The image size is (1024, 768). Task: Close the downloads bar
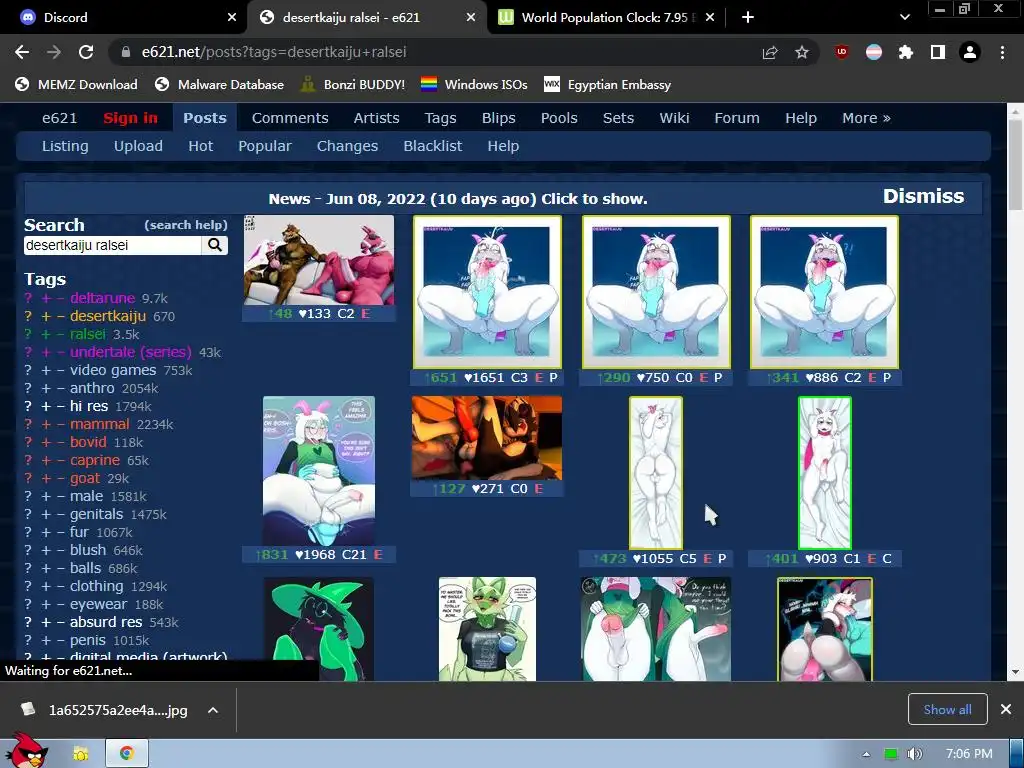pyautogui.click(x=1006, y=709)
